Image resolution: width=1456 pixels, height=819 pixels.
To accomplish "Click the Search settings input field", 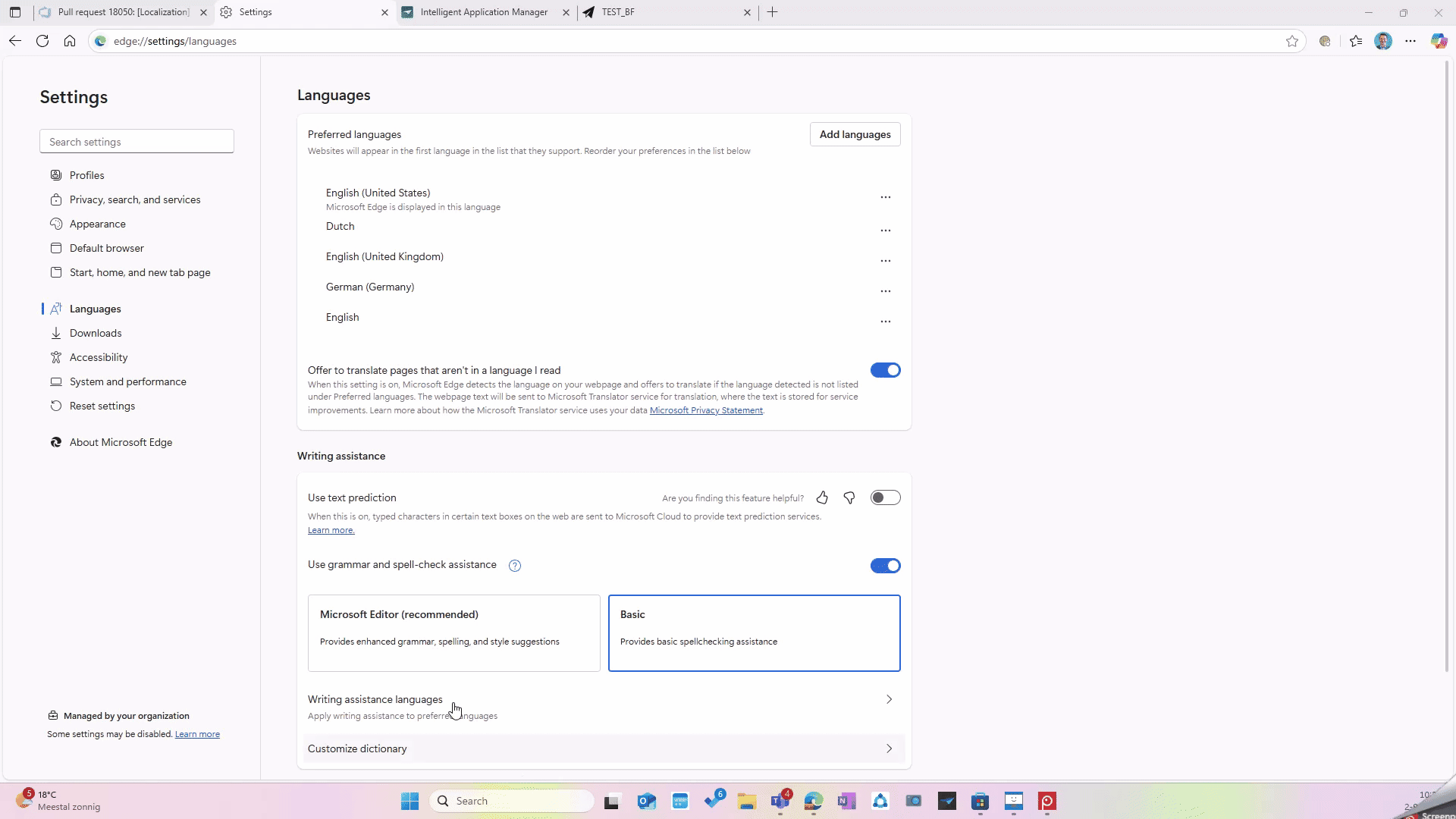I will point(136,141).
